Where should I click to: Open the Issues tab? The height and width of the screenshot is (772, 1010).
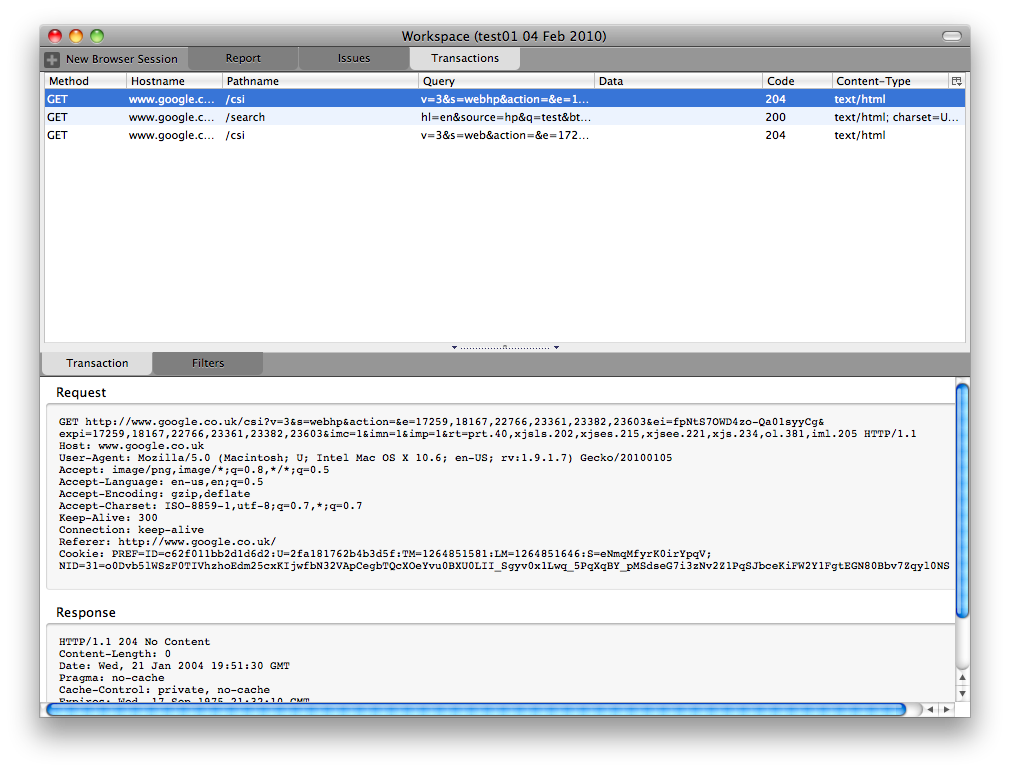coord(354,58)
